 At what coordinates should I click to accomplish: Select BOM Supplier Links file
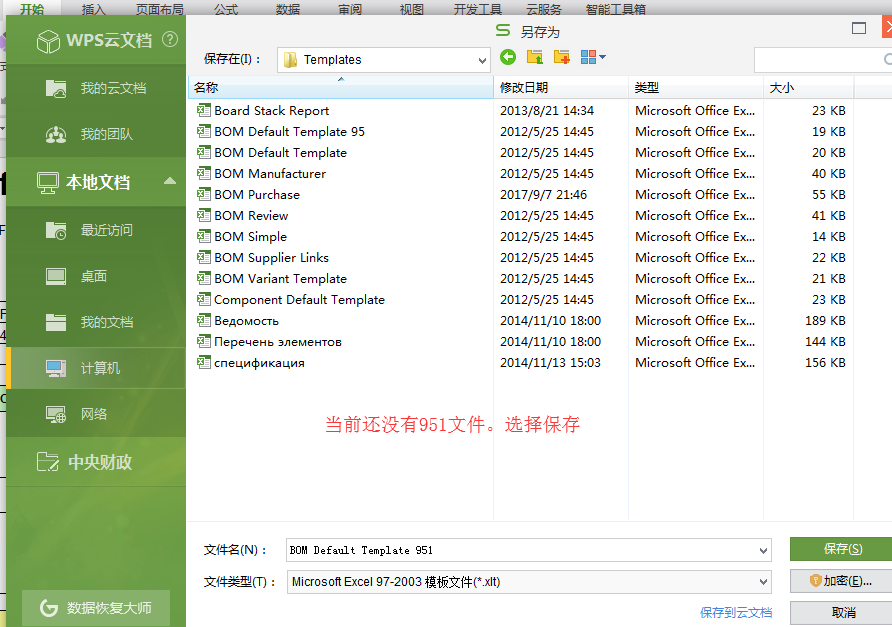[x=271, y=258]
